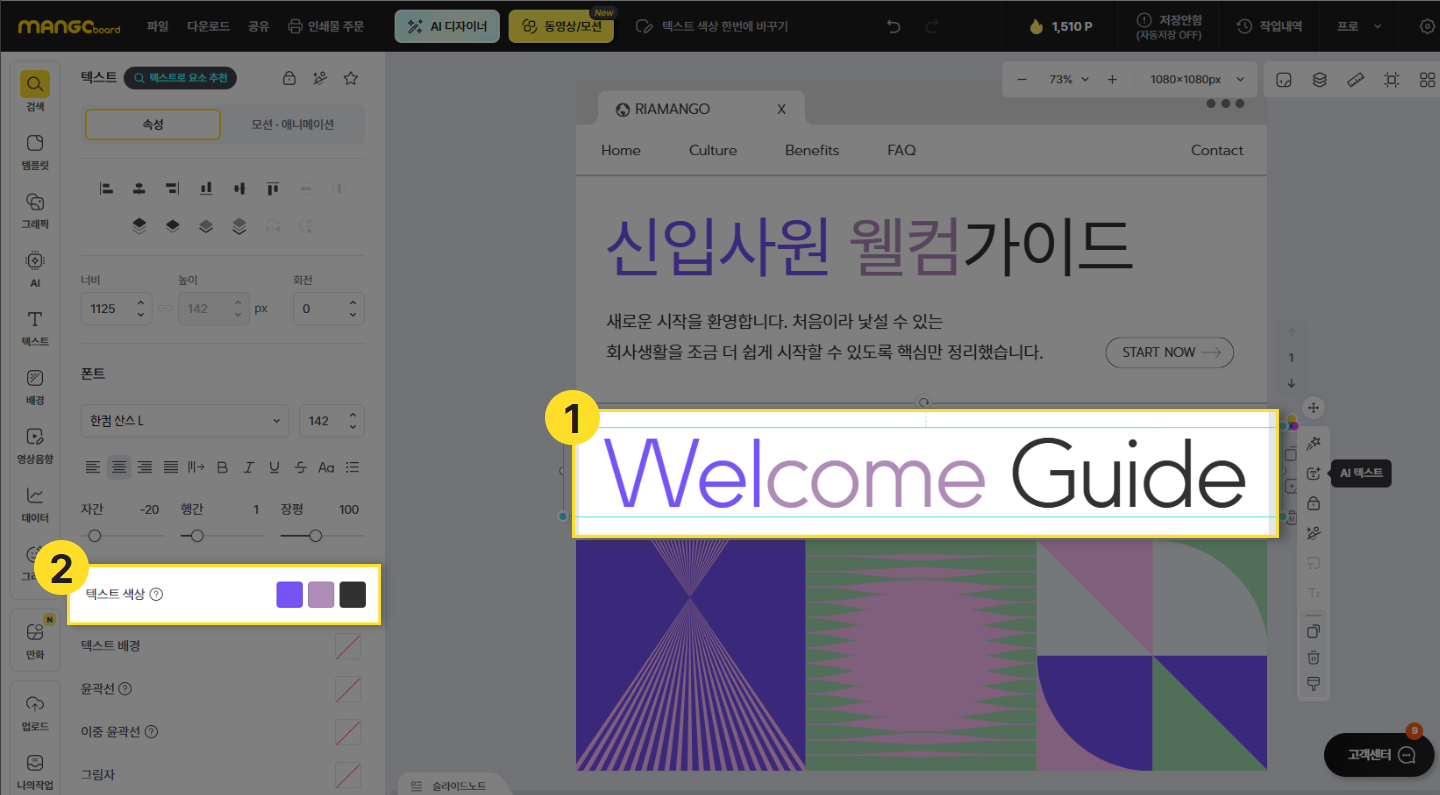Align element to left edge

(x=106, y=188)
